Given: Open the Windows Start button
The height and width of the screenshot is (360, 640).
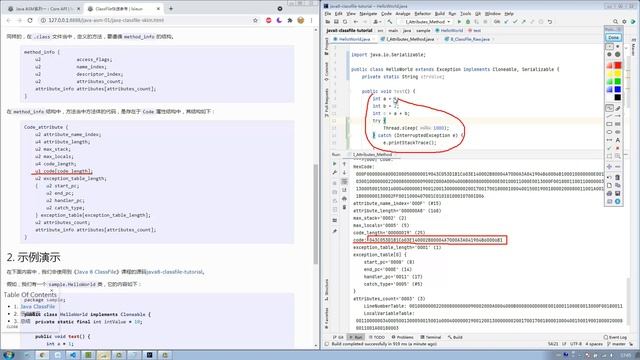Looking at the screenshot, I should (8, 355).
